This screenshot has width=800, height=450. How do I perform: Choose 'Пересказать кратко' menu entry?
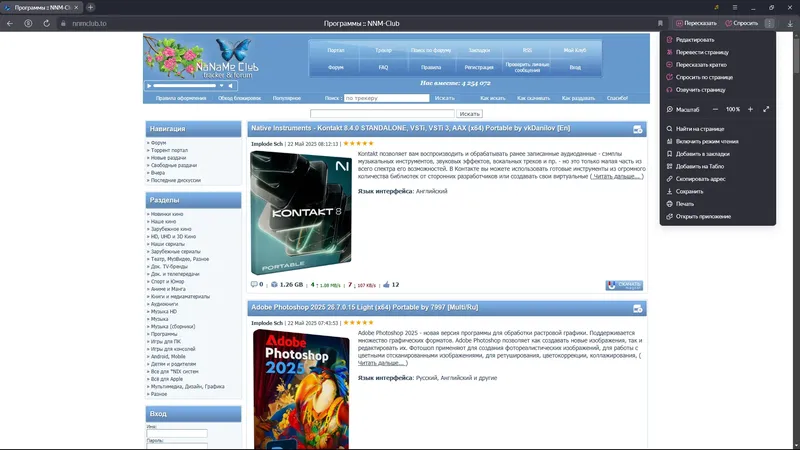(717, 65)
